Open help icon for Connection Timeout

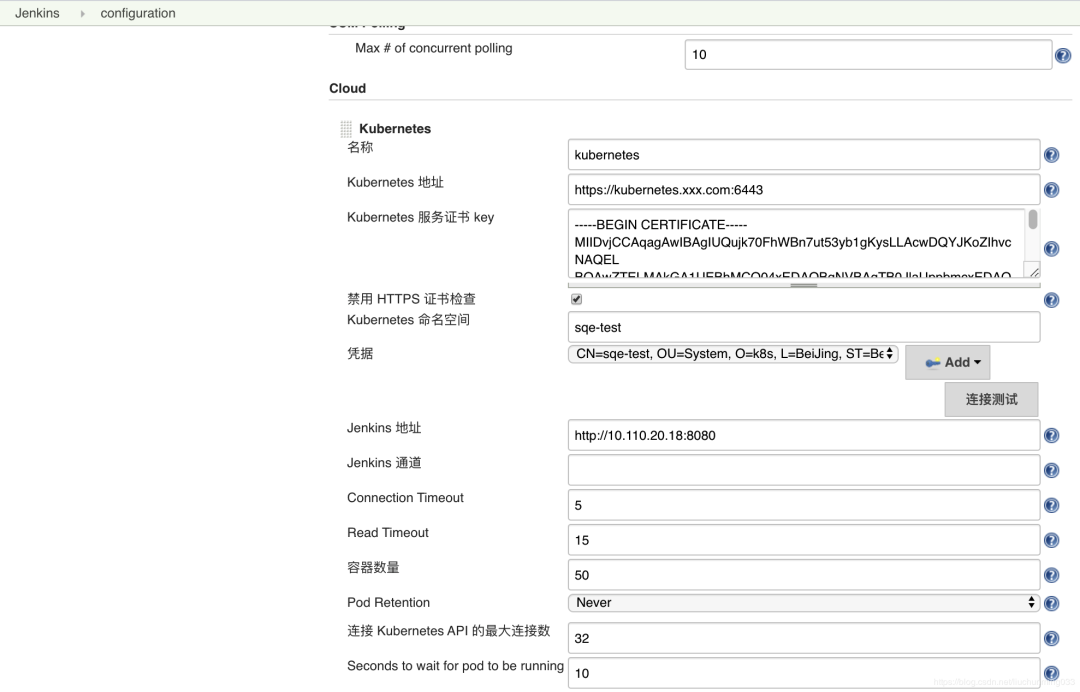tap(1051, 505)
